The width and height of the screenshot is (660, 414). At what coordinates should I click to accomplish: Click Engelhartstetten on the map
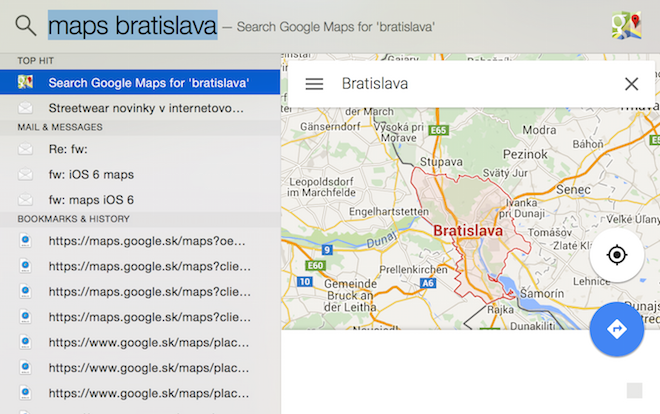click(389, 212)
